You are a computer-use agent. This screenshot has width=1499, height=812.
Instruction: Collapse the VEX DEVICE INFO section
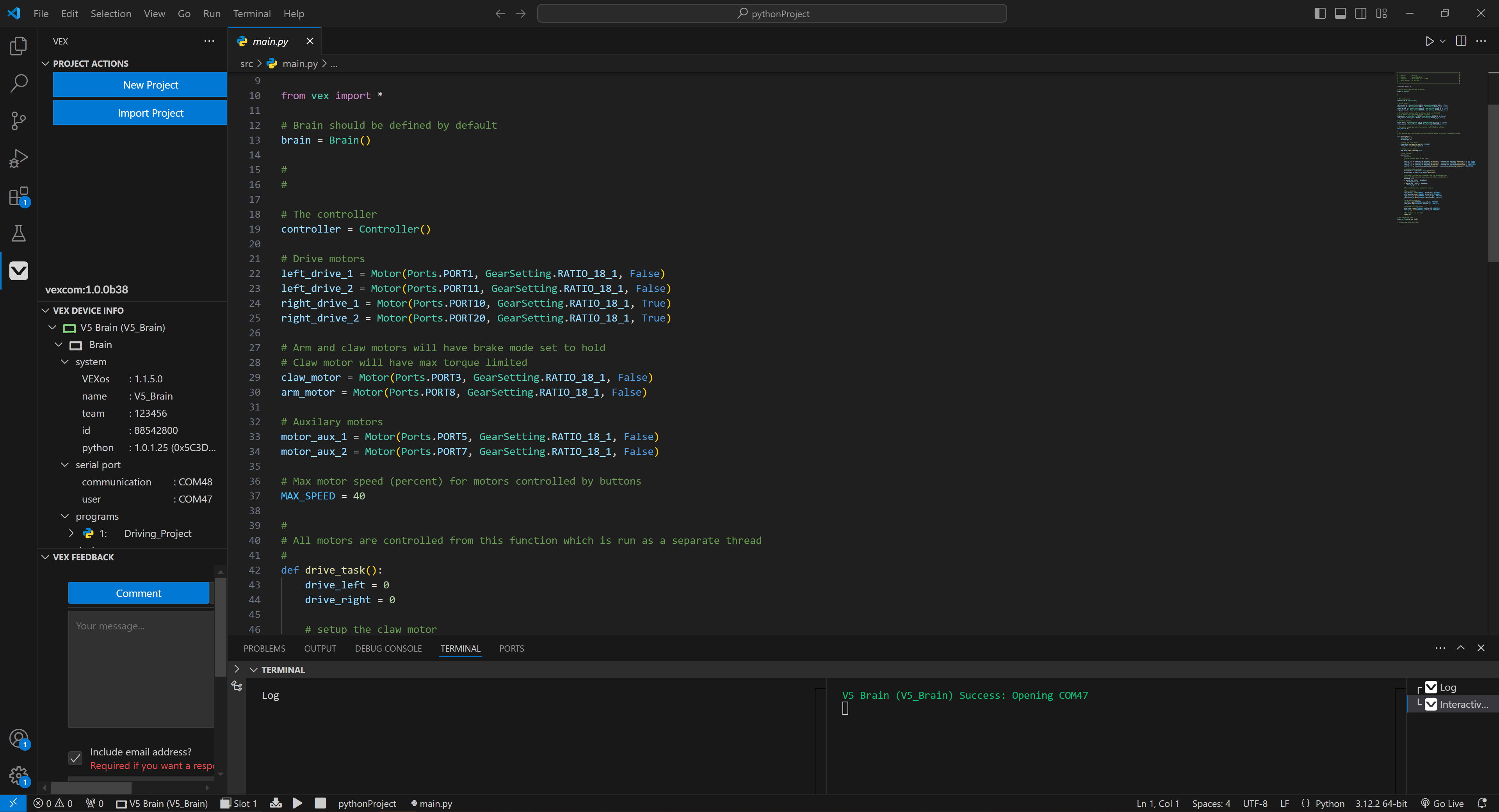click(45, 310)
